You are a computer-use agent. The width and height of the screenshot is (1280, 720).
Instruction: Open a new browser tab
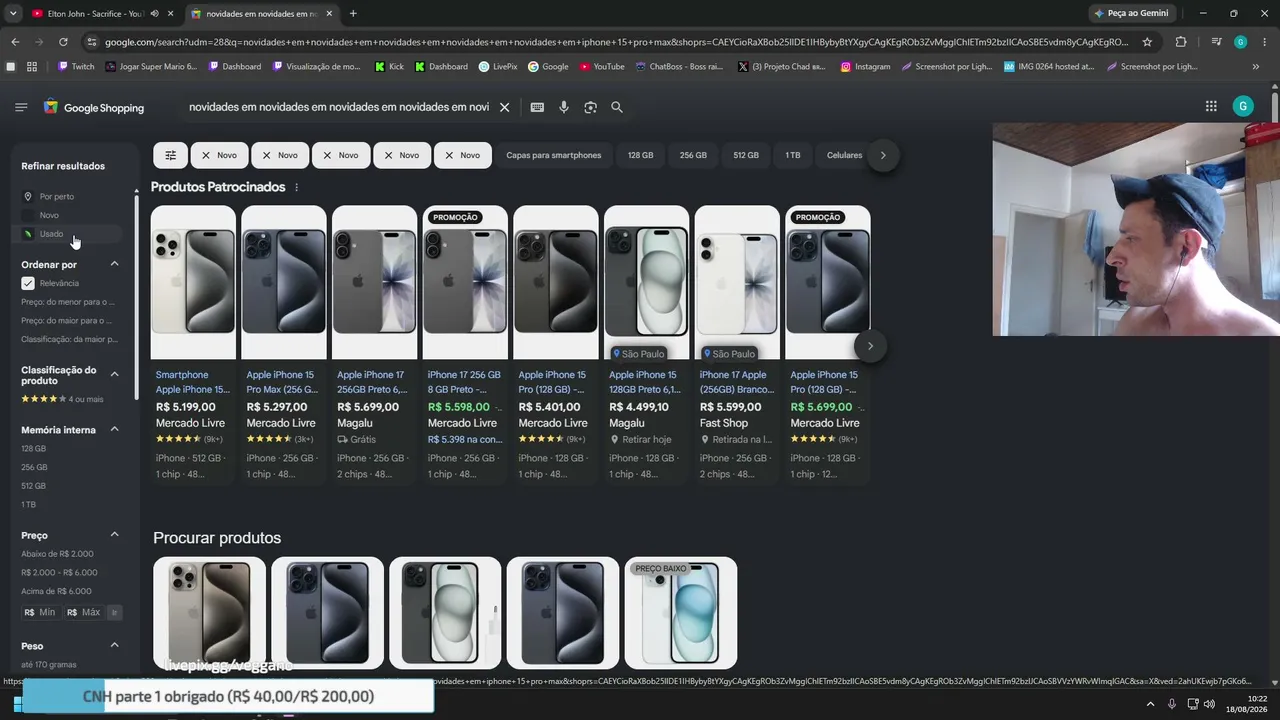353,14
